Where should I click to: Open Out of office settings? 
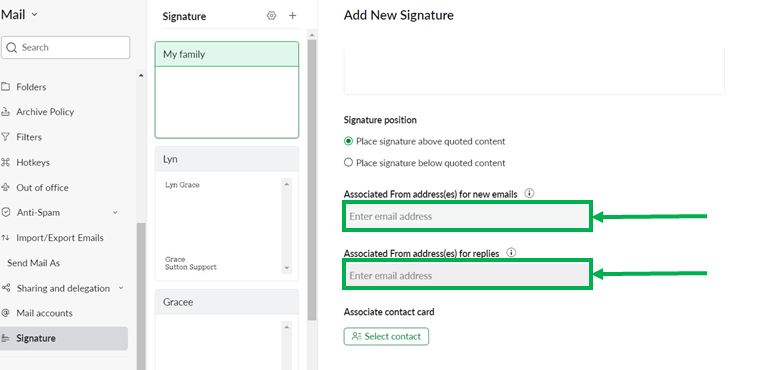42,187
